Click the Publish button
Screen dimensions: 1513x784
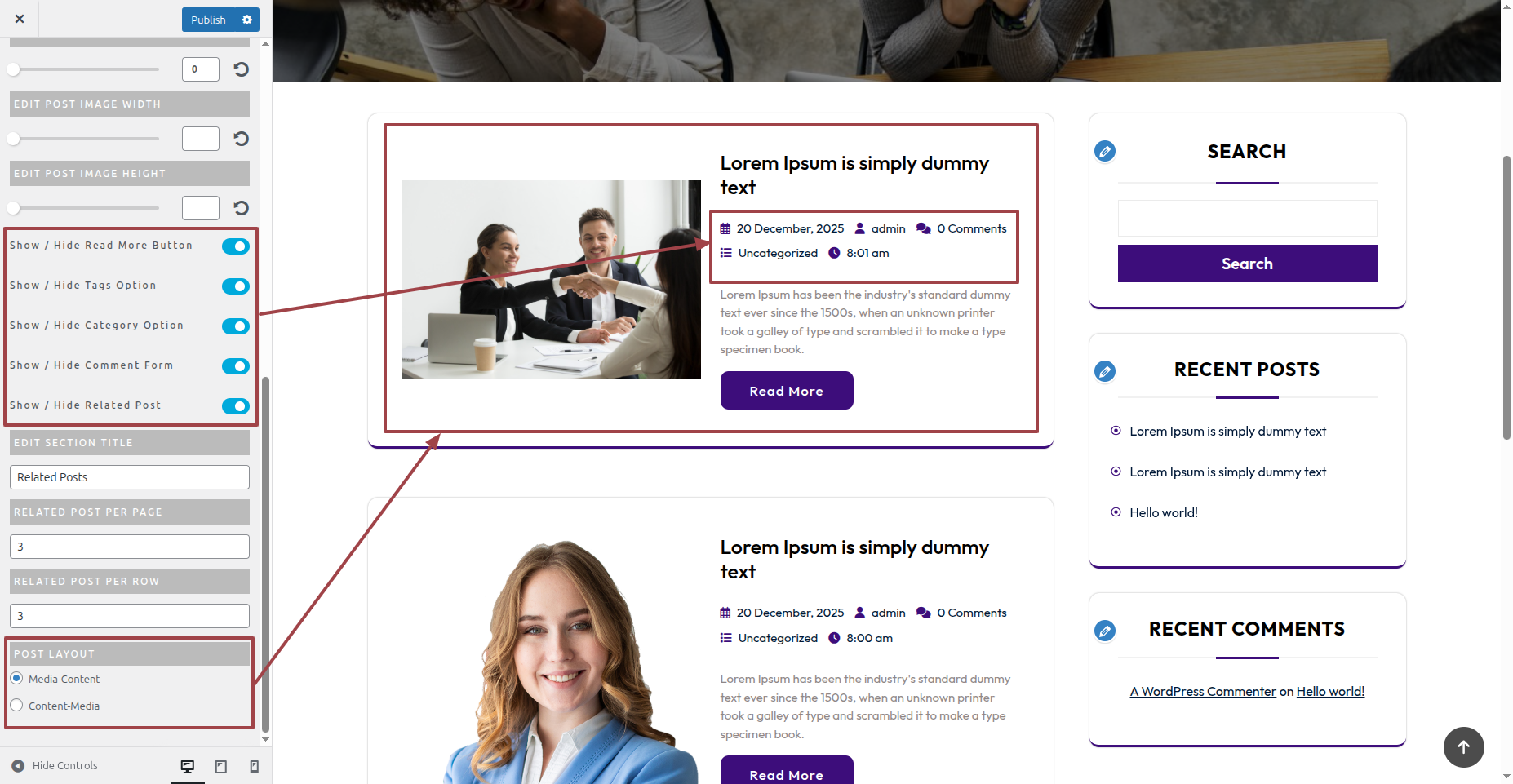(x=208, y=20)
